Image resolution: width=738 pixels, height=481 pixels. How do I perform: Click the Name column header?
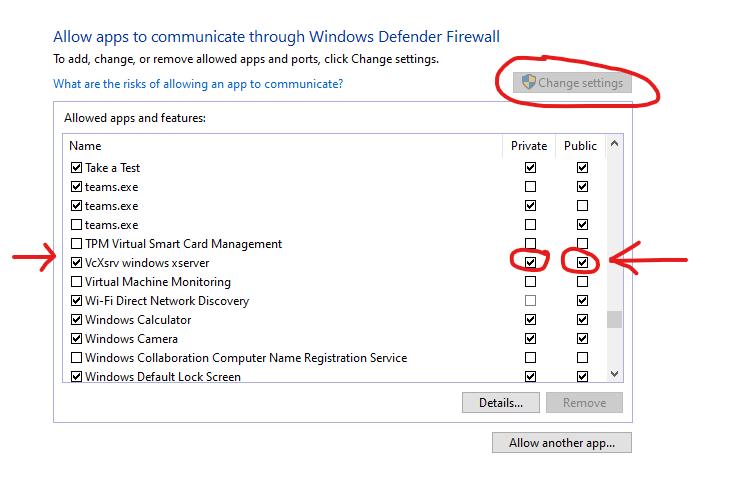(x=85, y=146)
